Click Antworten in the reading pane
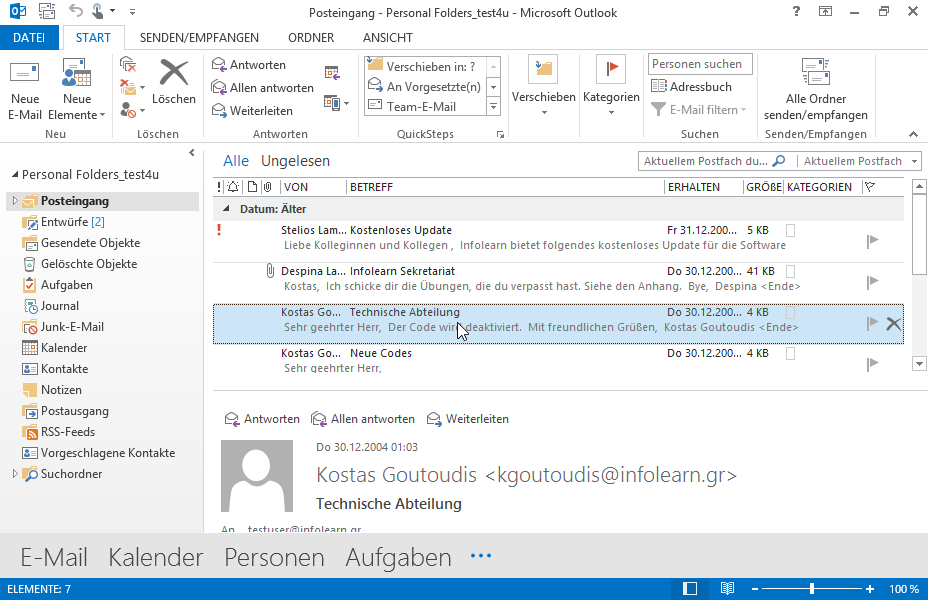Screen dimensions: 928x600 [262, 419]
